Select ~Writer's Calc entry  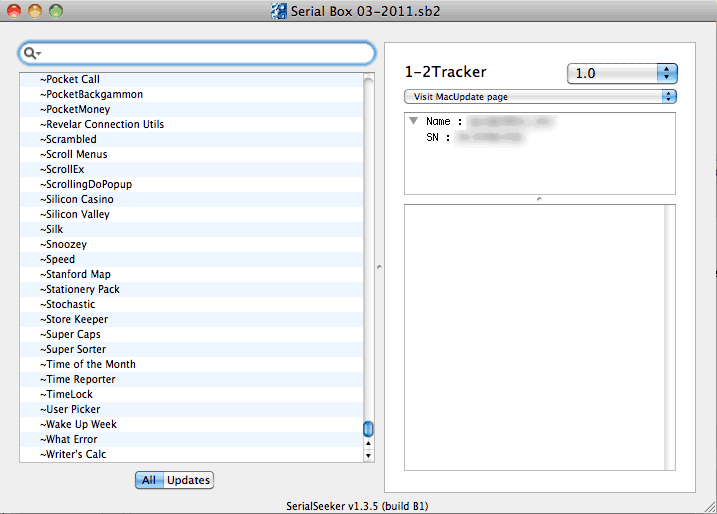click(x=192, y=455)
